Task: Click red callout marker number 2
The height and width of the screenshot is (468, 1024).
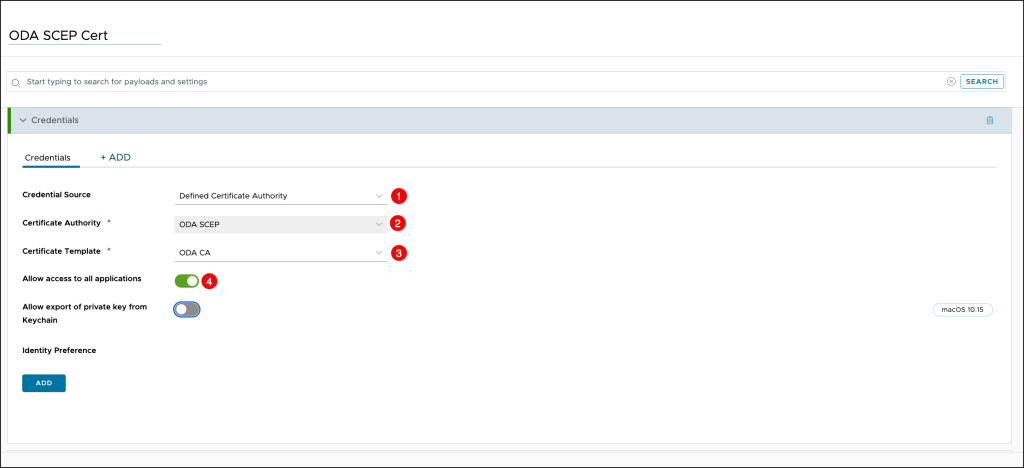Action: 398,224
